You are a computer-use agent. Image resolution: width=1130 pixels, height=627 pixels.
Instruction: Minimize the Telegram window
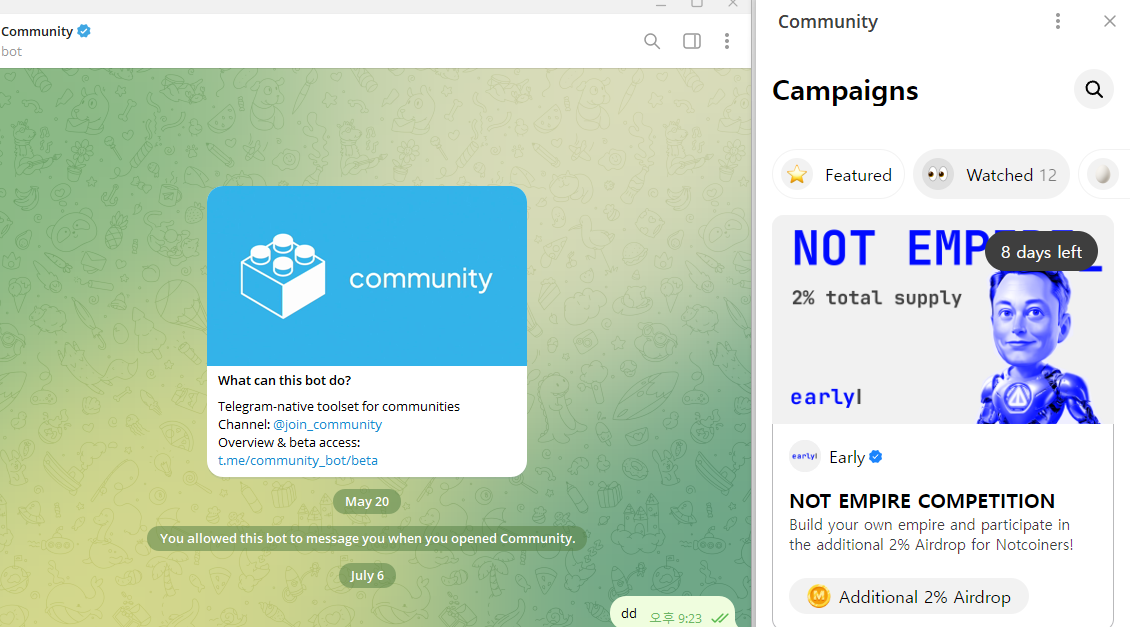click(661, 4)
